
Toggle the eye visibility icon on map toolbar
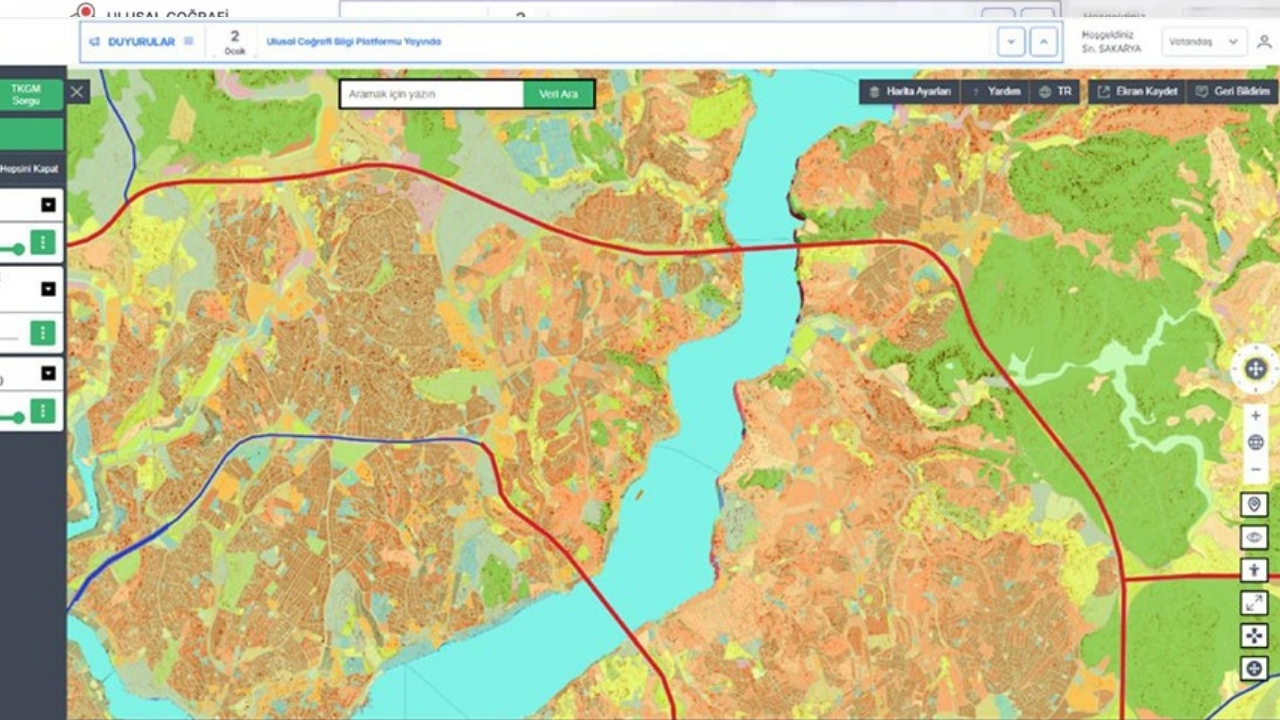[1254, 537]
